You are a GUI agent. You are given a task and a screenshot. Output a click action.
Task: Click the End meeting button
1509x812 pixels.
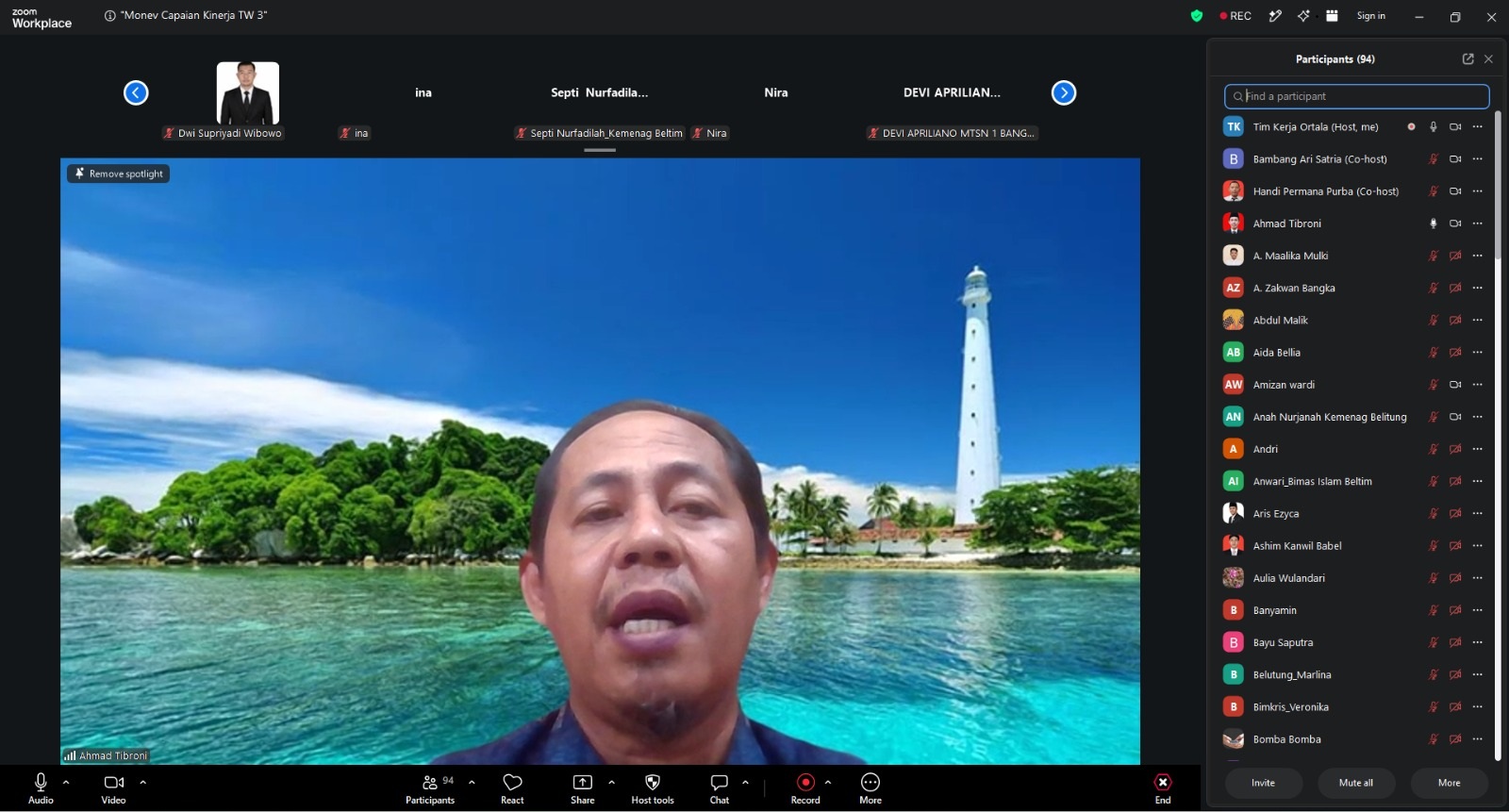click(x=1163, y=788)
